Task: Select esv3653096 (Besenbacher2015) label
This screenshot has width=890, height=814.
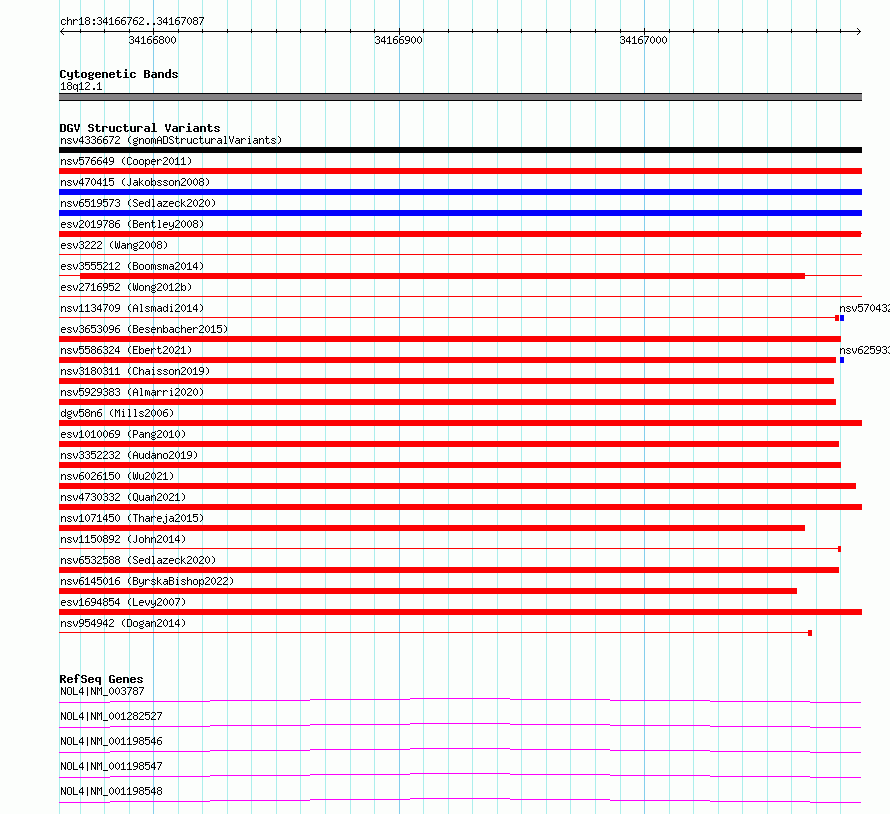Action: [x=144, y=329]
